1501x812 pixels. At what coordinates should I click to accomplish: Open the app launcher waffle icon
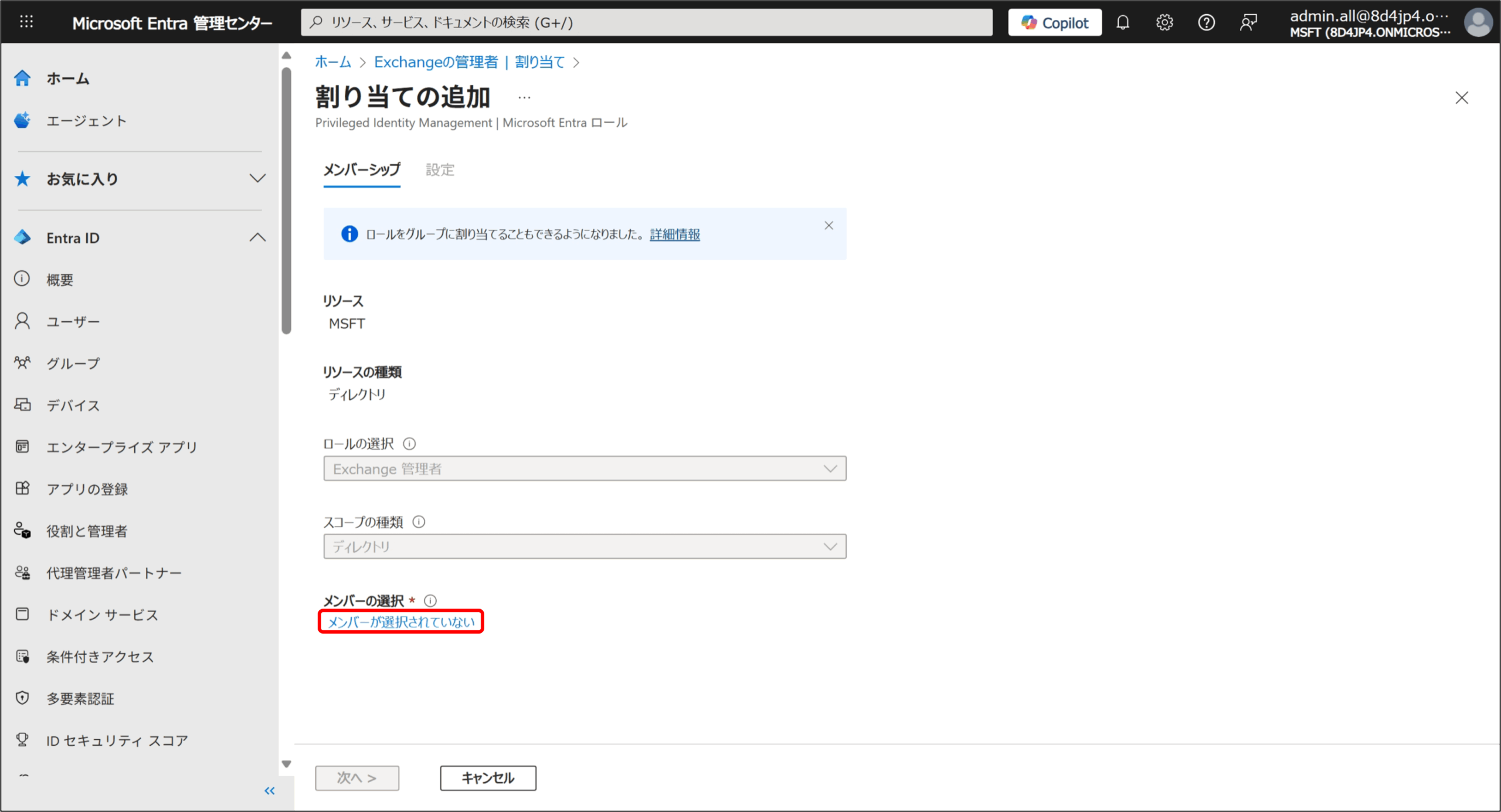[26, 22]
